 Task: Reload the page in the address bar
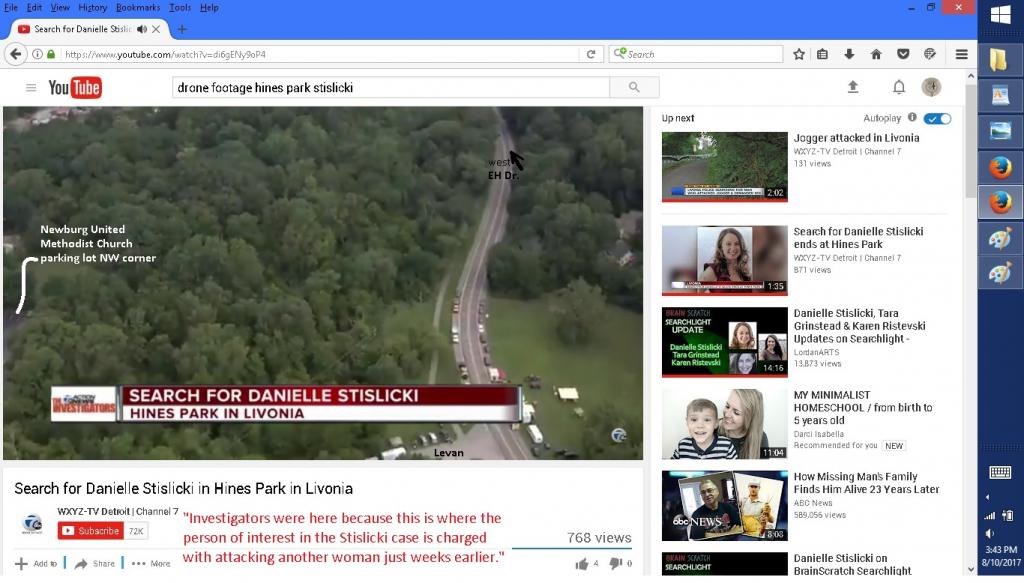point(592,54)
